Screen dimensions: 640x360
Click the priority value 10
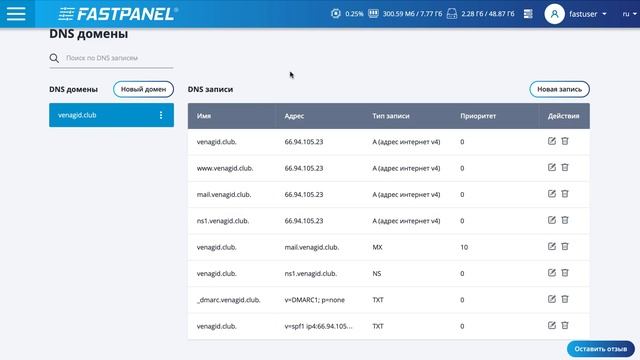tap(464, 247)
